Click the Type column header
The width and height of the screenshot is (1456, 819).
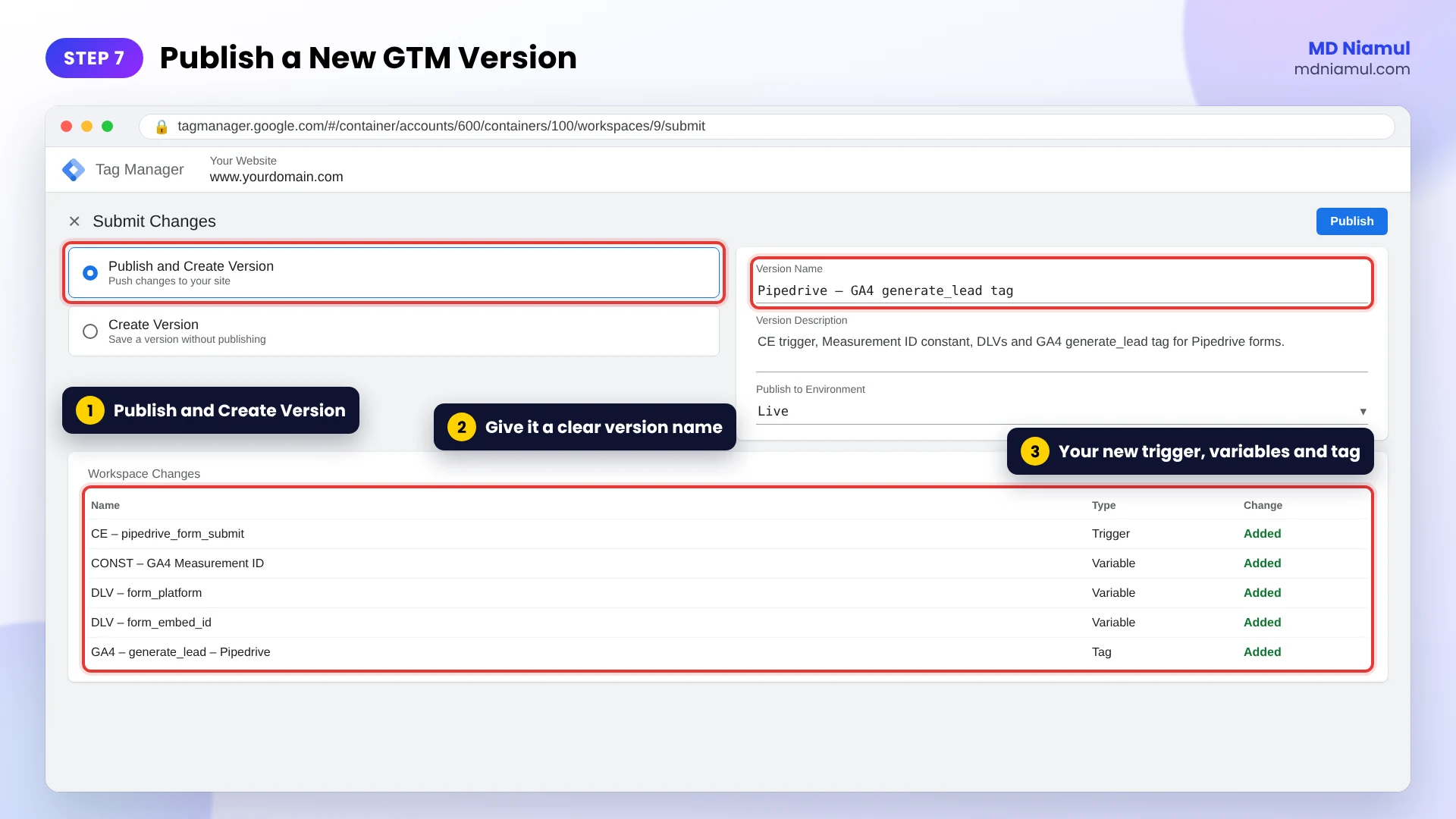[1103, 506]
